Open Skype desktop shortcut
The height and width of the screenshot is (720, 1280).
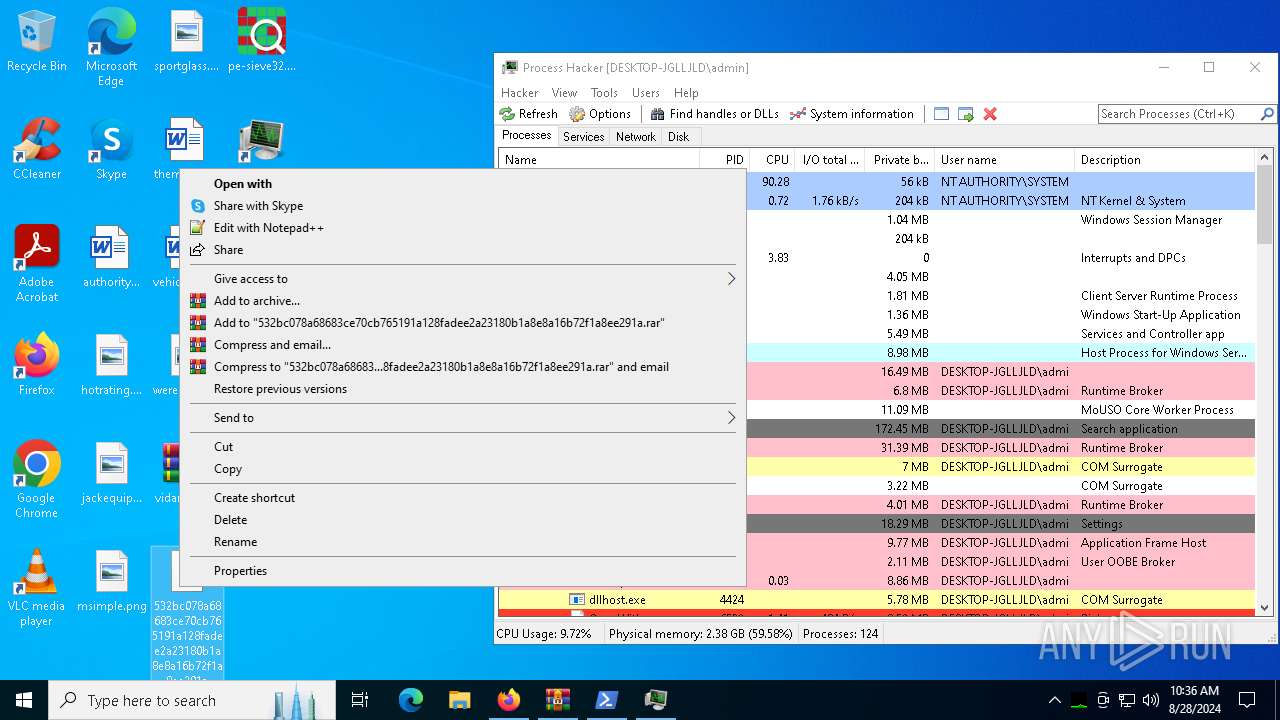(111, 149)
